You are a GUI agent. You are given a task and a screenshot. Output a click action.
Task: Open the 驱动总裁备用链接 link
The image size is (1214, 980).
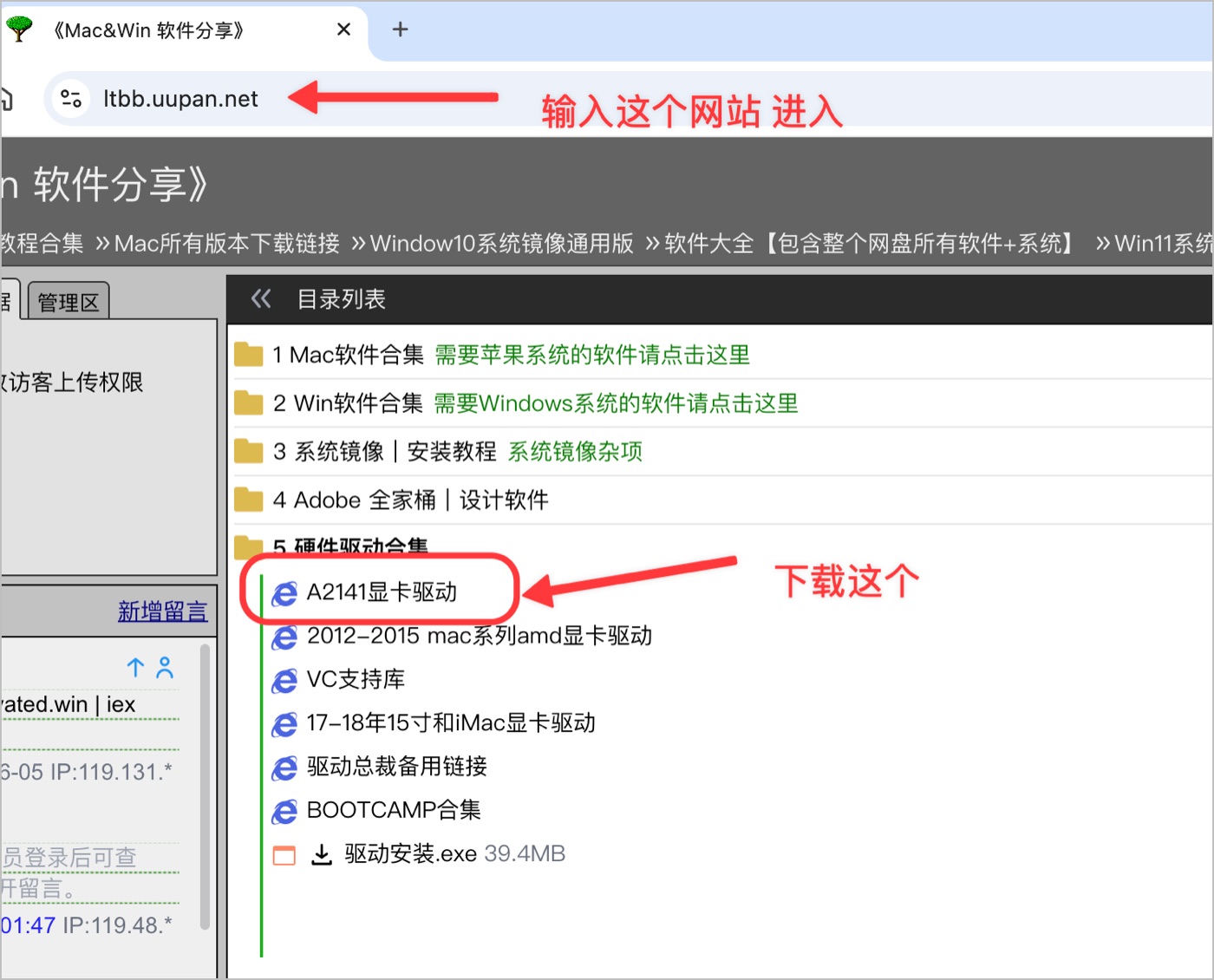[397, 766]
